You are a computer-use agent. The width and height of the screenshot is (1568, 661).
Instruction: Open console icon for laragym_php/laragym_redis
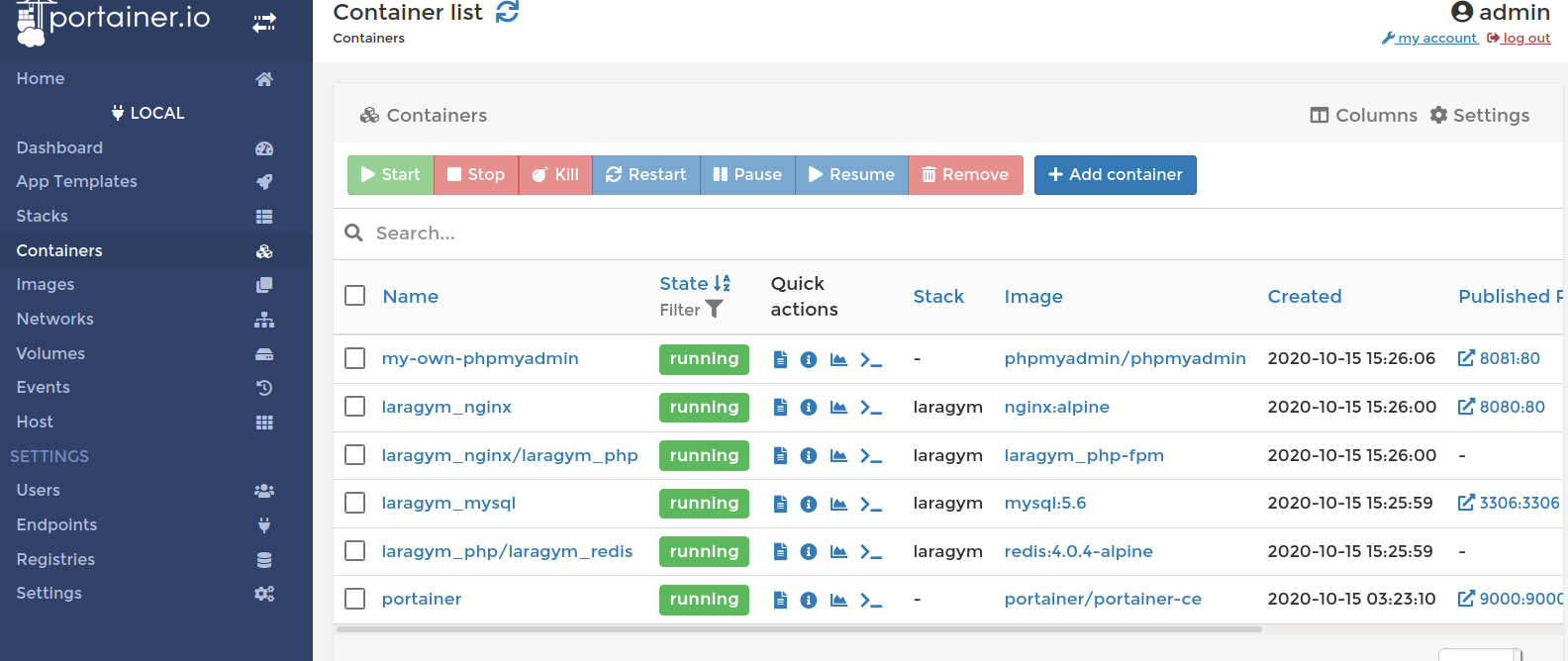871,551
